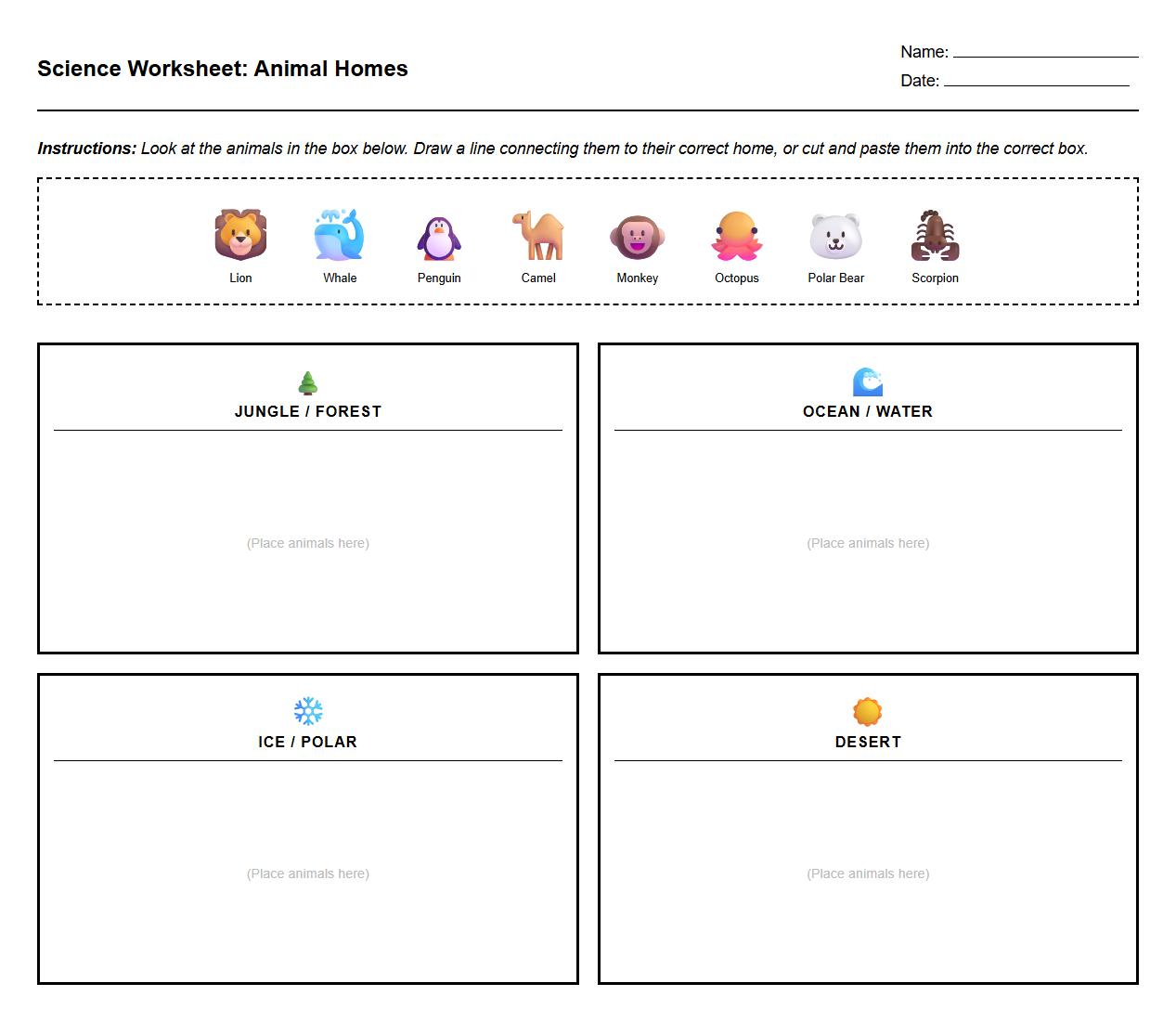Click the Jungle / Forest heading
The width and height of the screenshot is (1176, 1022).
pyautogui.click(x=308, y=411)
